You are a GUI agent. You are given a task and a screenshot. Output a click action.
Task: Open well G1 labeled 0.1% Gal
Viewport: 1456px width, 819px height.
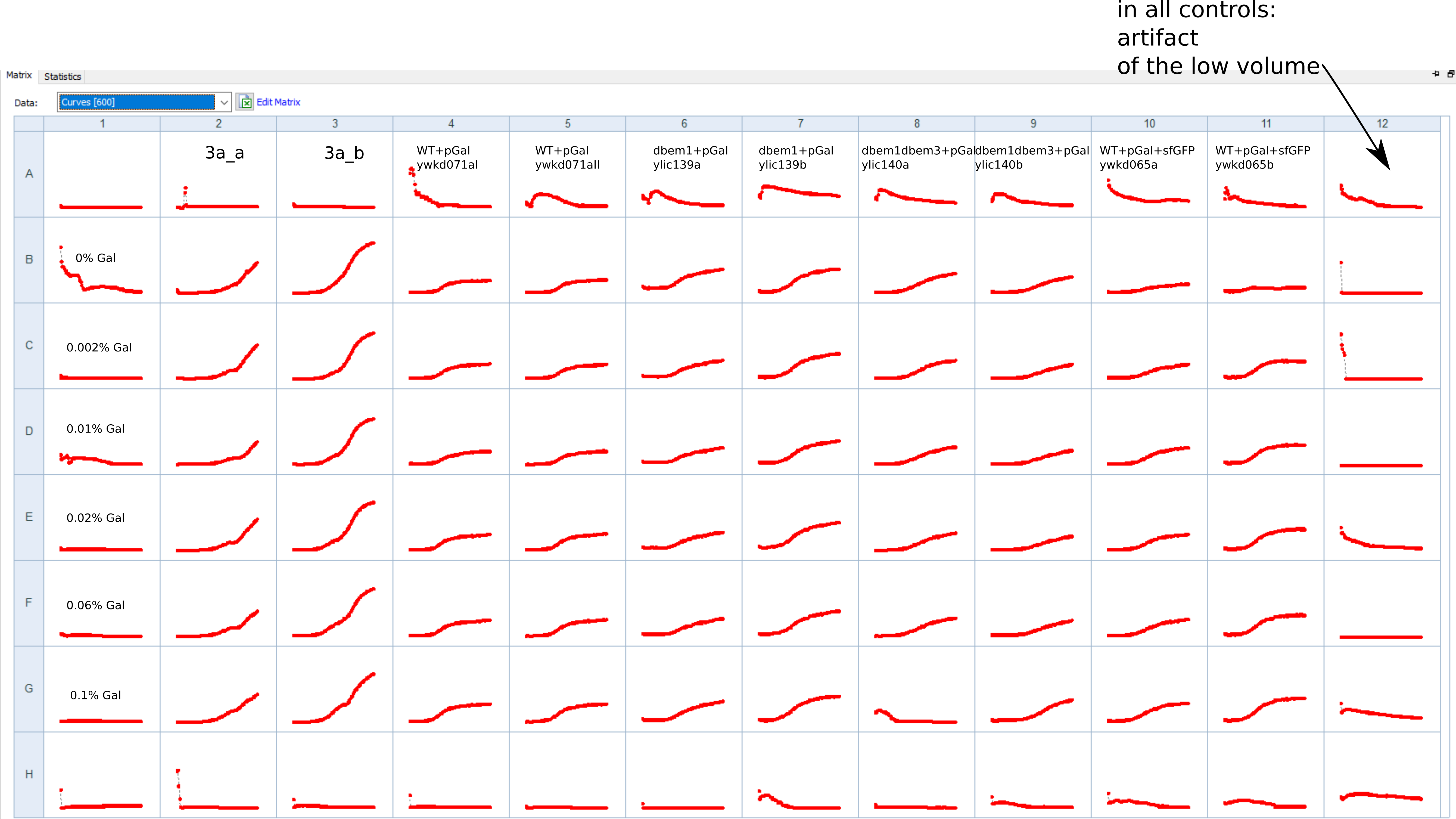point(102,689)
